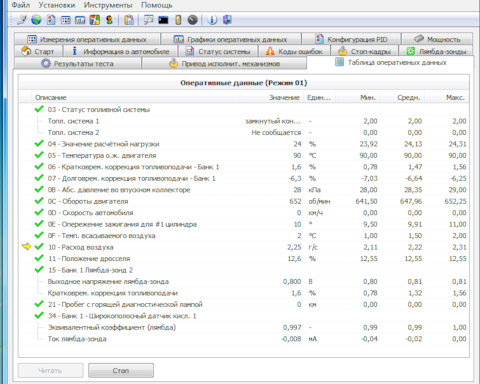Open the Установки menu
Image resolution: width=480 pixels, height=384 pixels.
pos(57,5)
